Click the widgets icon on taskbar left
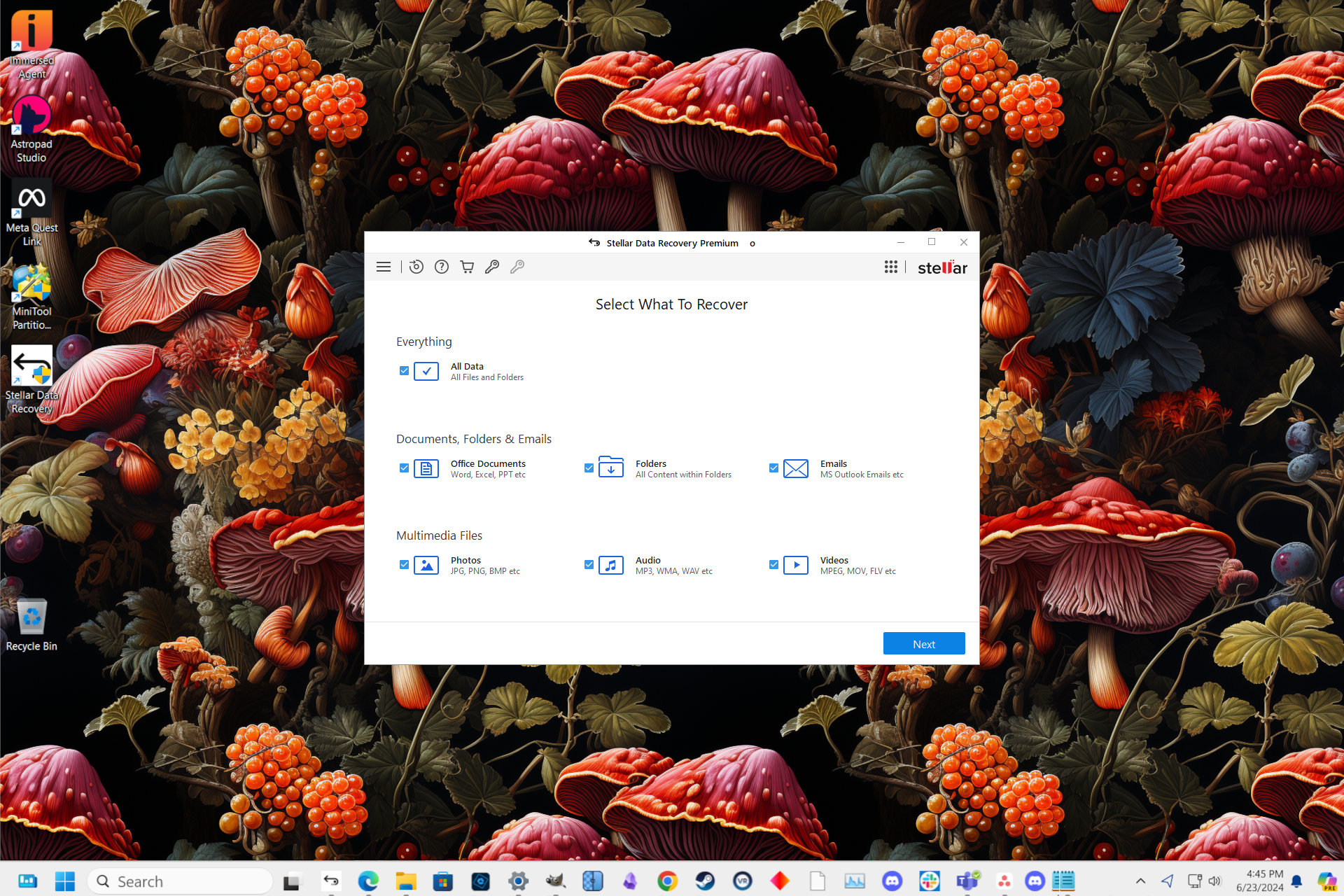This screenshot has width=1344, height=896. 28,881
